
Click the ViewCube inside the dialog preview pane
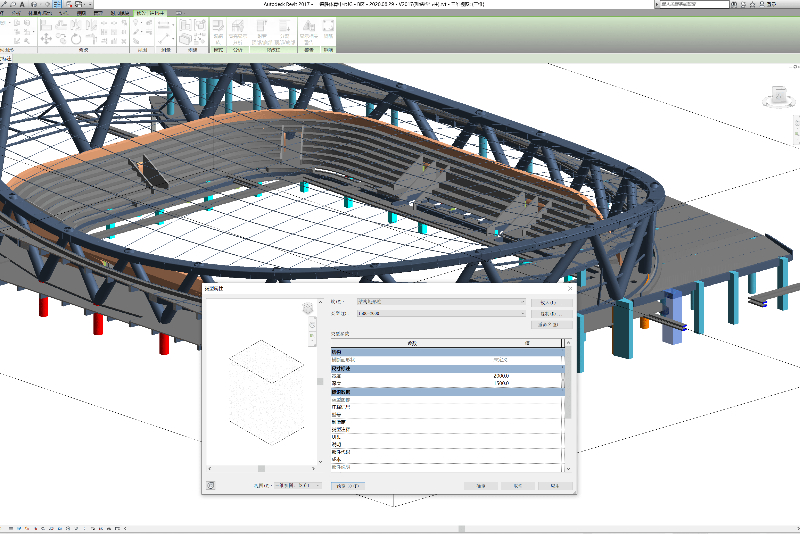point(309,310)
